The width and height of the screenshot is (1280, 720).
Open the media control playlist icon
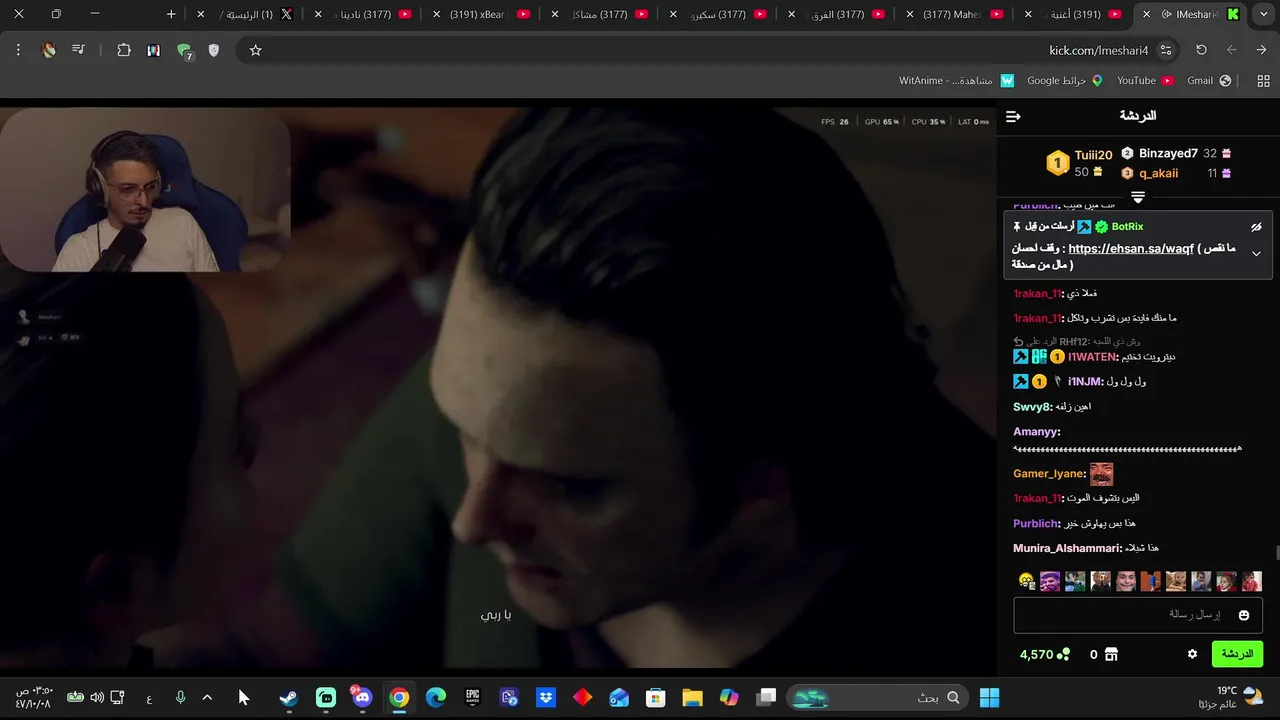[x=79, y=50]
